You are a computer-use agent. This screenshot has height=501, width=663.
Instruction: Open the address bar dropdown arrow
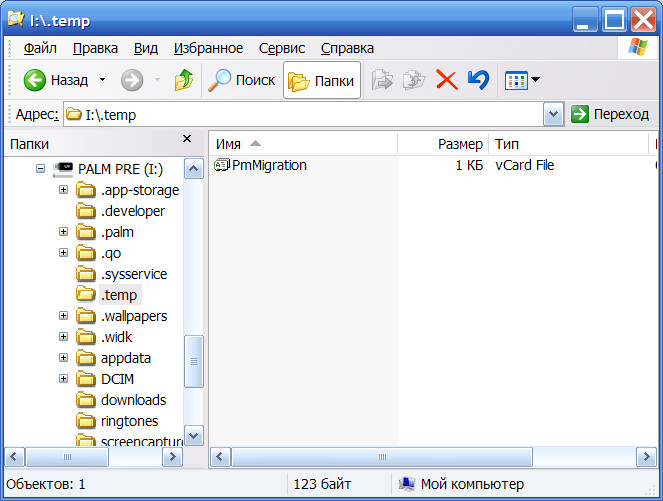coord(553,114)
